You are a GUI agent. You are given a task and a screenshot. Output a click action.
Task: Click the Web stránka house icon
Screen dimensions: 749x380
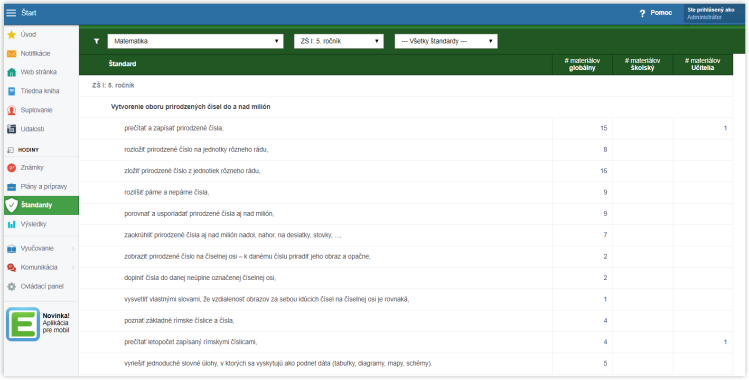coord(11,72)
